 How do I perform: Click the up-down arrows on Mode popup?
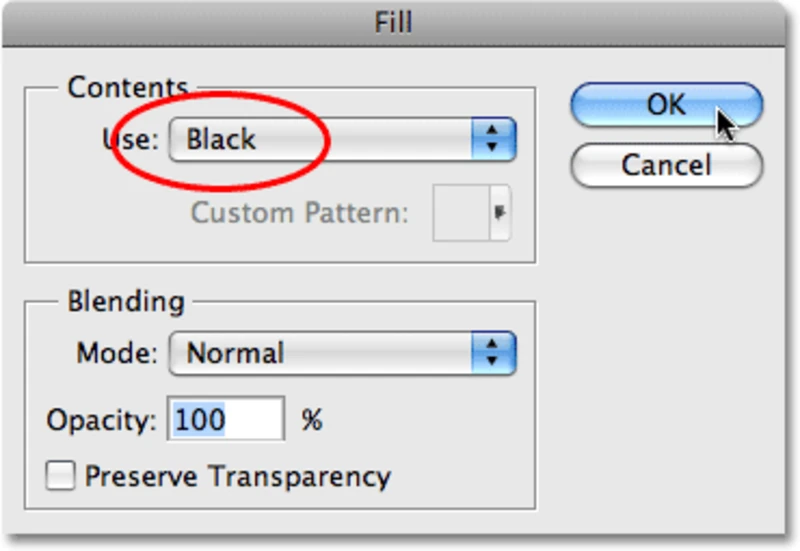coord(493,353)
